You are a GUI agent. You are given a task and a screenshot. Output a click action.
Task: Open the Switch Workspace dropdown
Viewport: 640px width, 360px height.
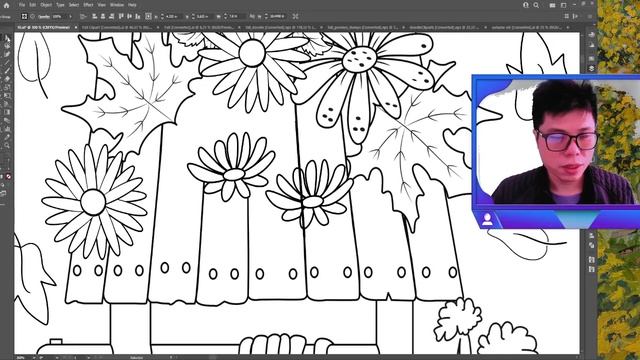[x=564, y=5]
